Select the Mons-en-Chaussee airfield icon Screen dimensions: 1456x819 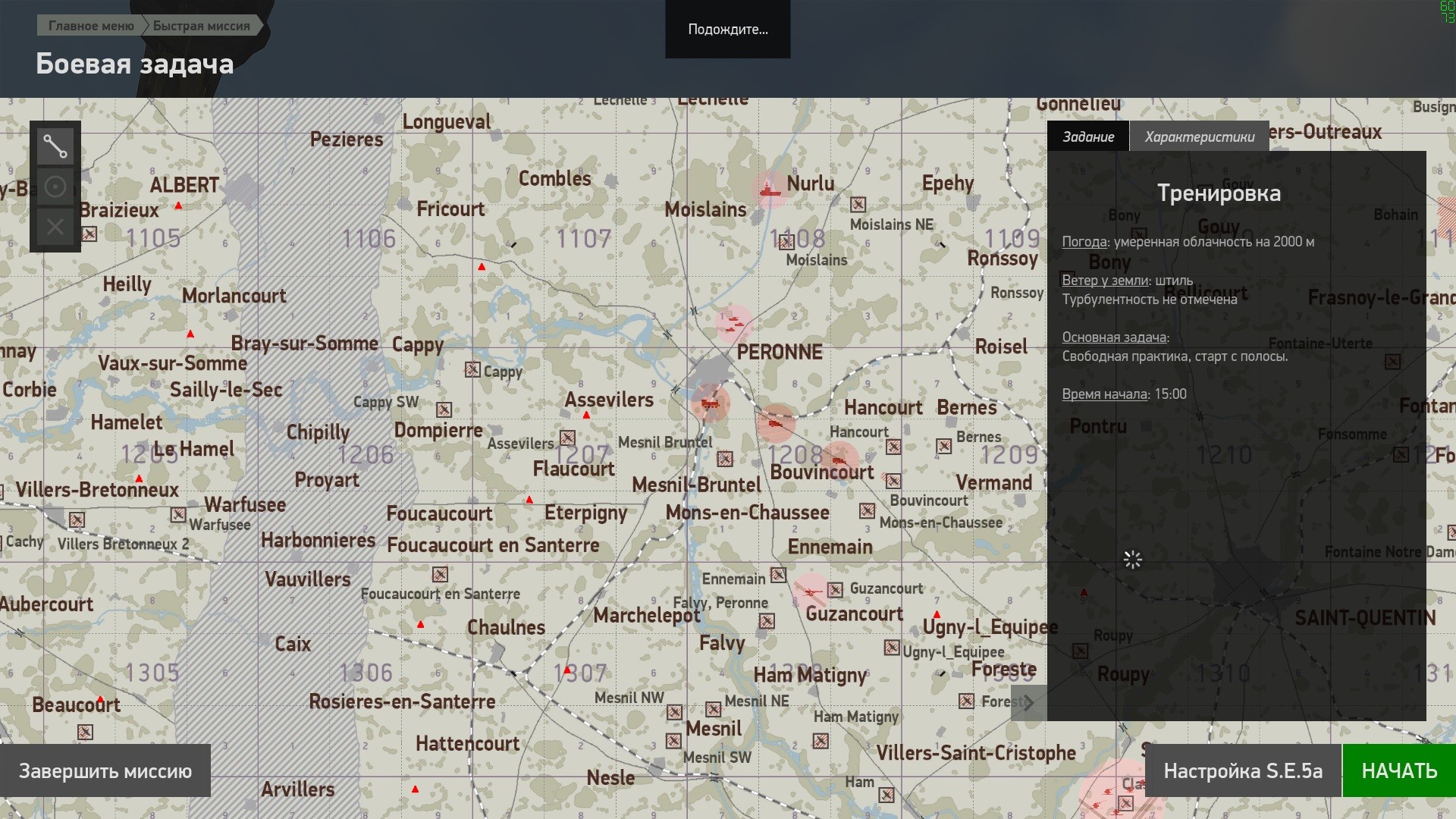click(x=868, y=511)
